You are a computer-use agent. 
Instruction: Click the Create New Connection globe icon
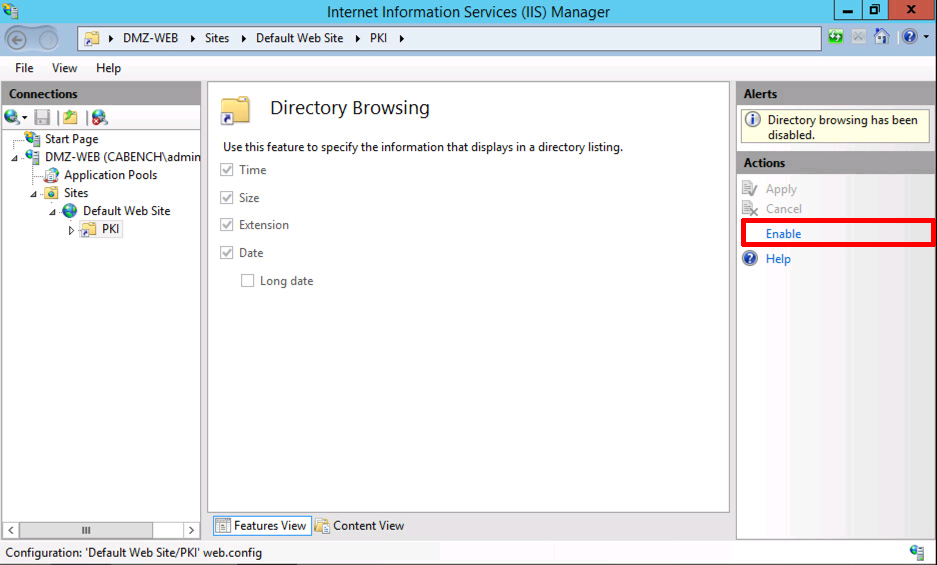tap(11, 117)
